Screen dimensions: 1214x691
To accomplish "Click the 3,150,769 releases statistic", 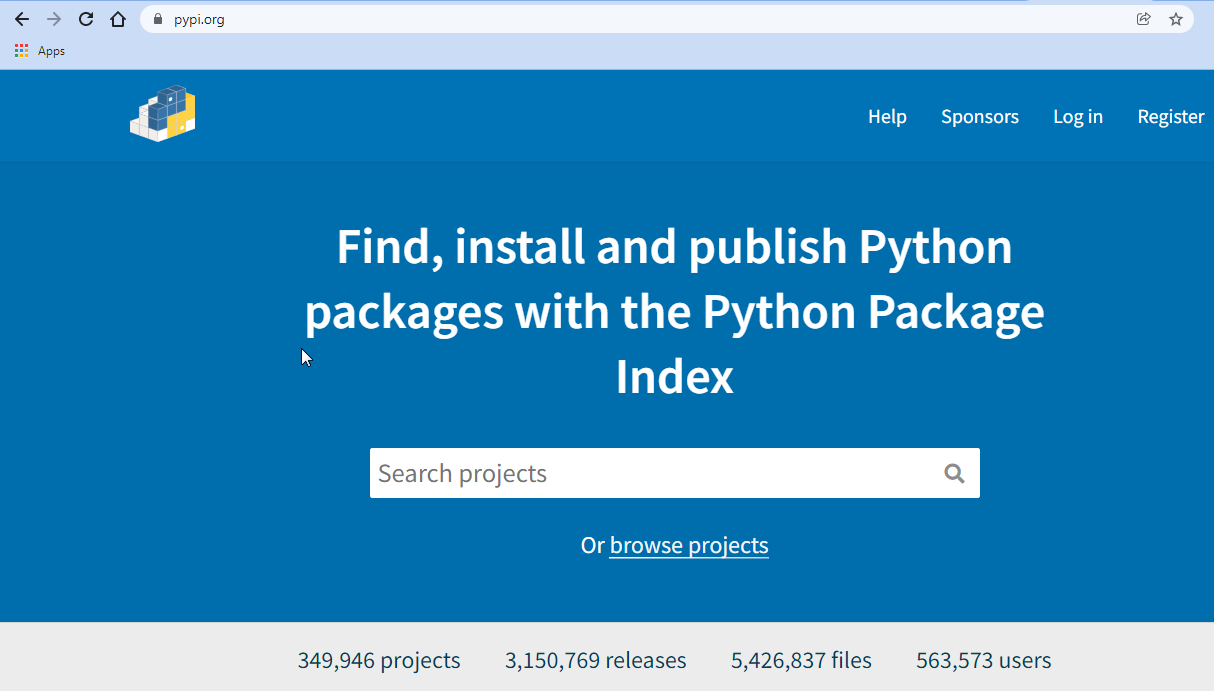I will pyautogui.click(x=595, y=660).
